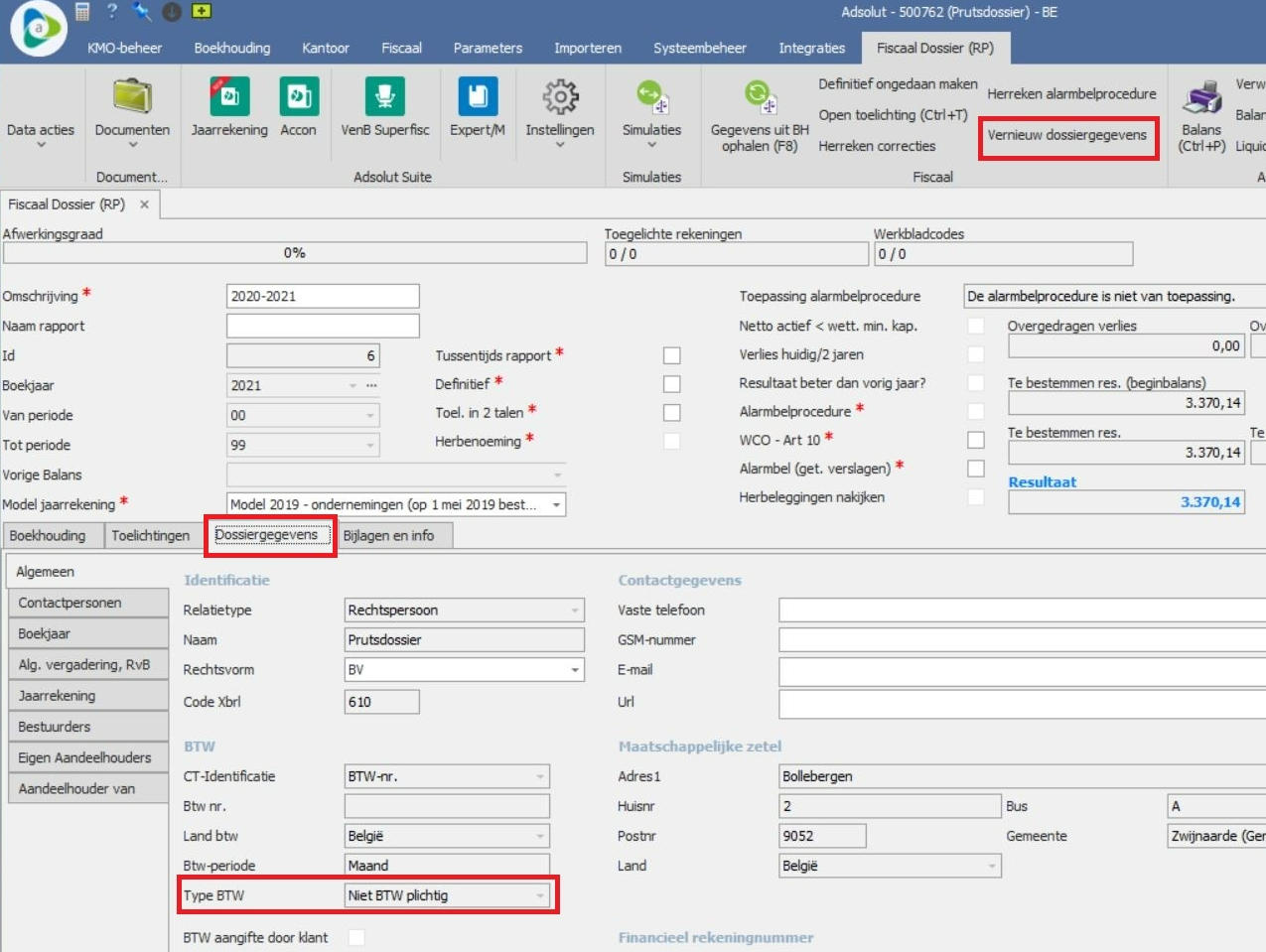The width and height of the screenshot is (1266, 952).
Task: Click Vernieuw dossiergegevens
Action: (x=1066, y=135)
